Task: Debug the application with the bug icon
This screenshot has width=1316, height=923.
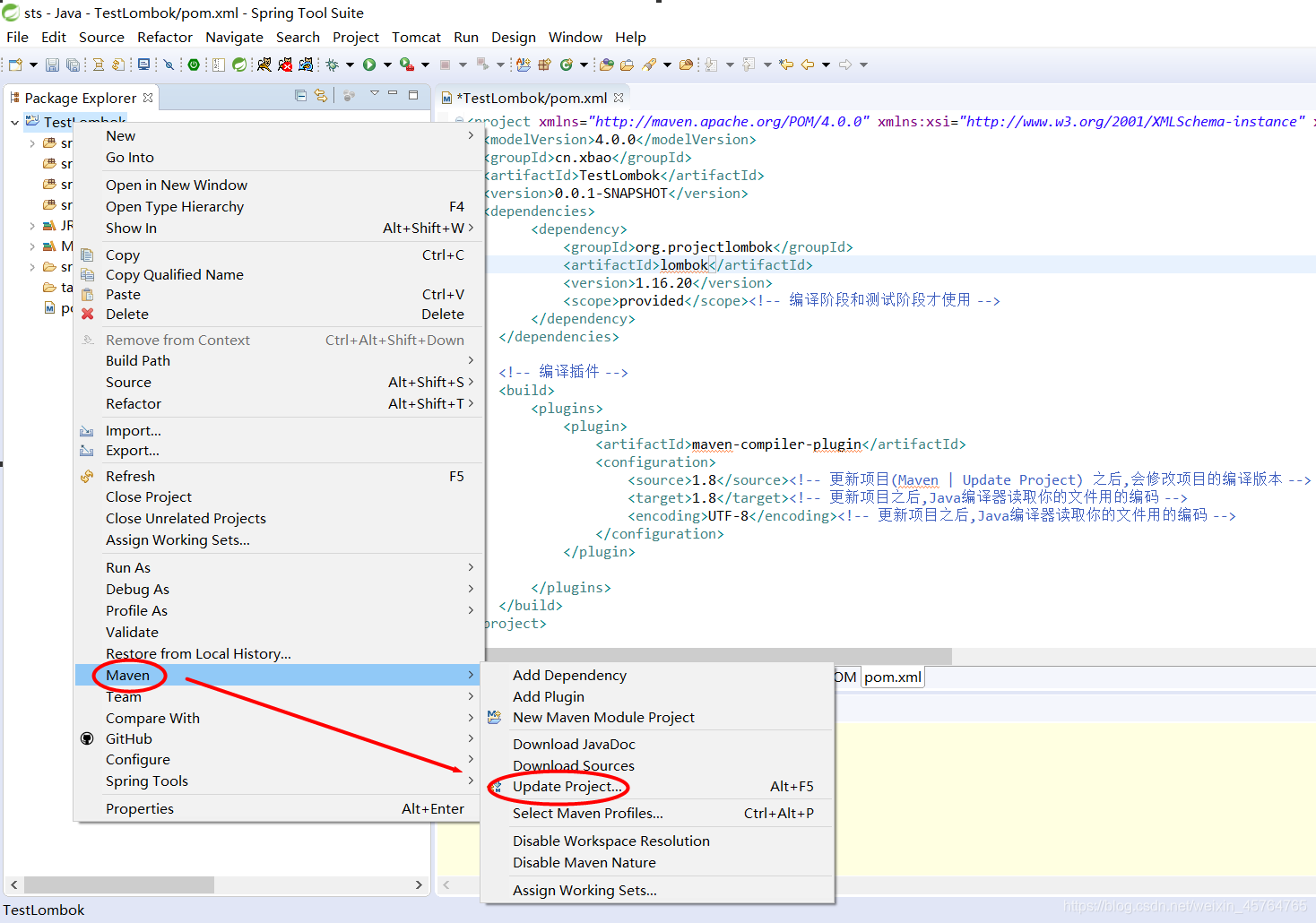Action: pos(332,64)
